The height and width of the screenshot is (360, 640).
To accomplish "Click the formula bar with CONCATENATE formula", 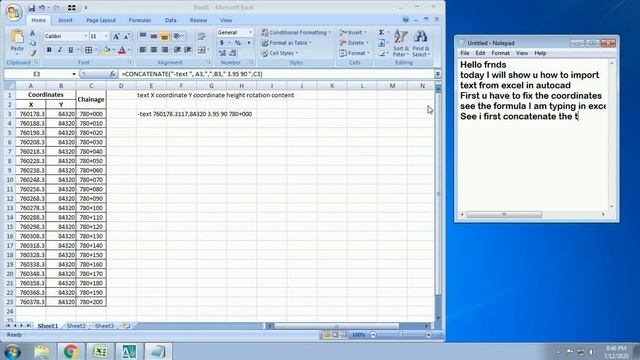I will (276, 74).
